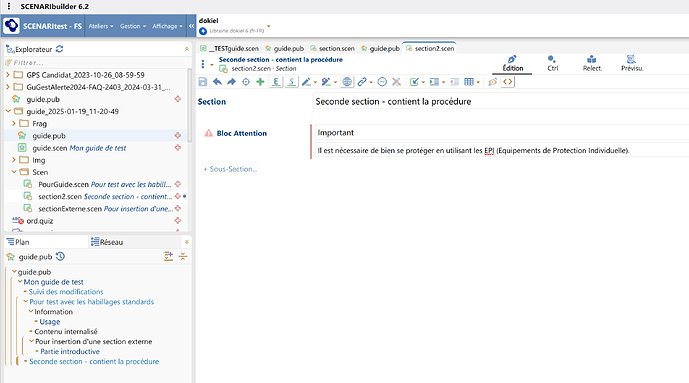Open the dokiel library dropdown arrow

pyautogui.click(x=268, y=26)
